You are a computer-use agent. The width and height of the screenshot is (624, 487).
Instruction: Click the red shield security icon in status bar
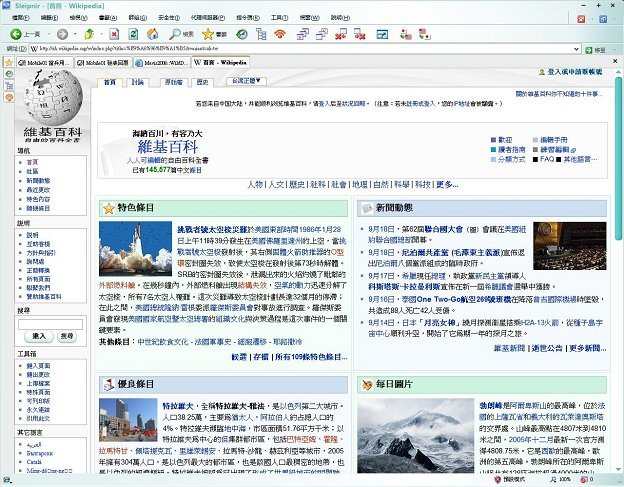pyautogui.click(x=497, y=479)
